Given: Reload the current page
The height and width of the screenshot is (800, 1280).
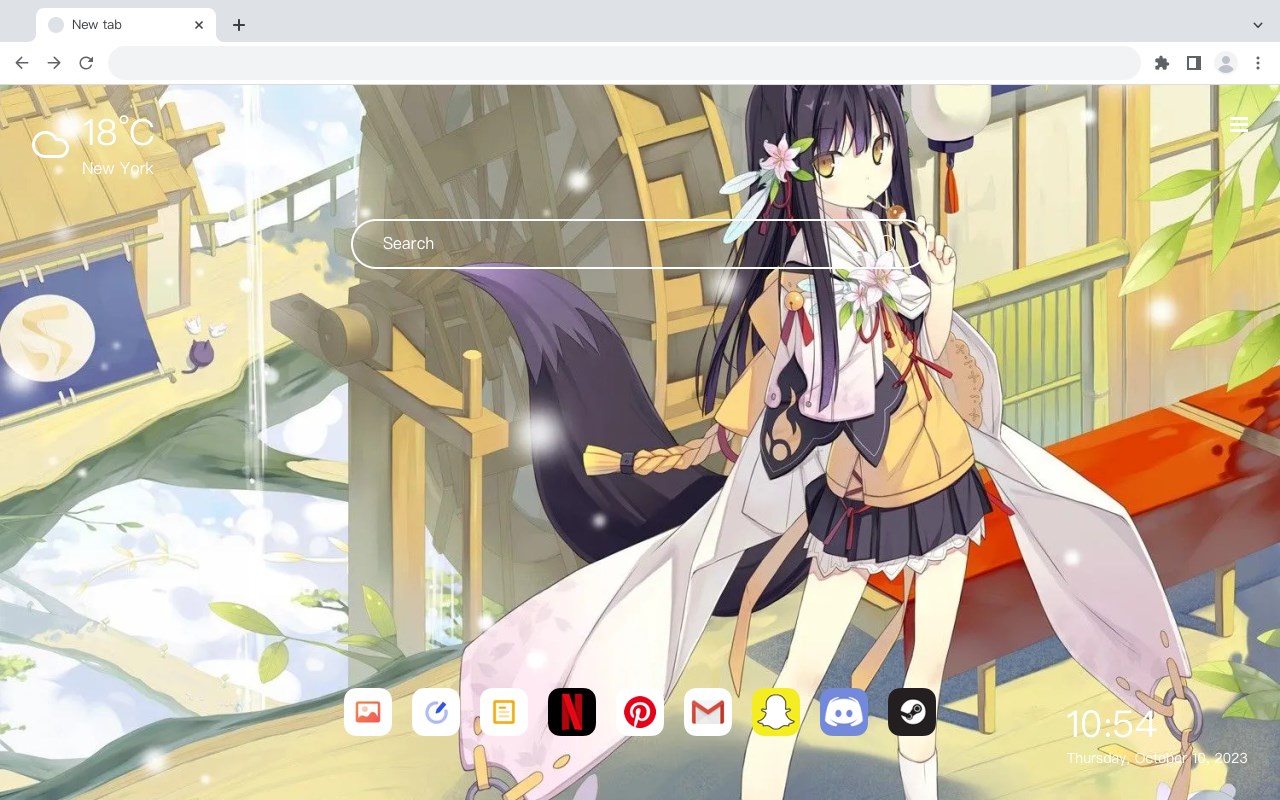Looking at the screenshot, I should click(86, 63).
